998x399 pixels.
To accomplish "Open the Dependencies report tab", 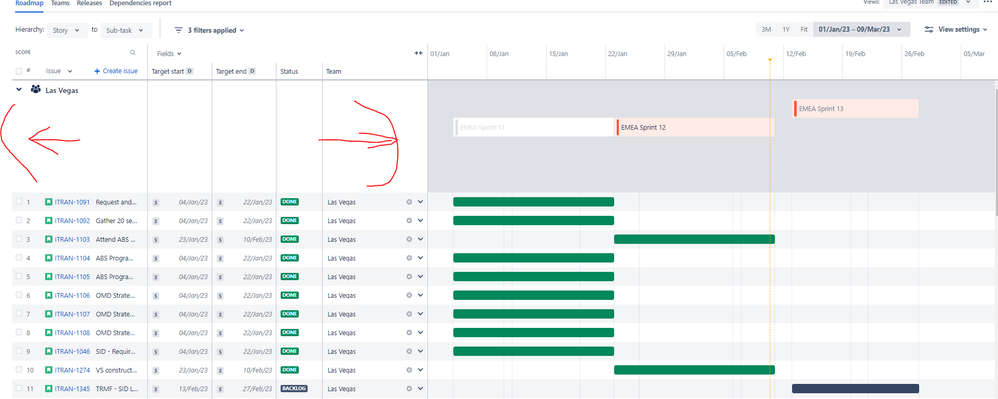I will coord(140,3).
